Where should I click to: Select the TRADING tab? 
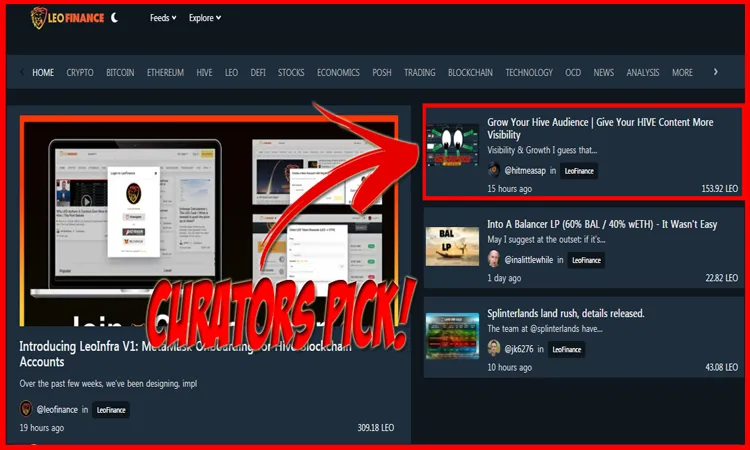pyautogui.click(x=419, y=73)
